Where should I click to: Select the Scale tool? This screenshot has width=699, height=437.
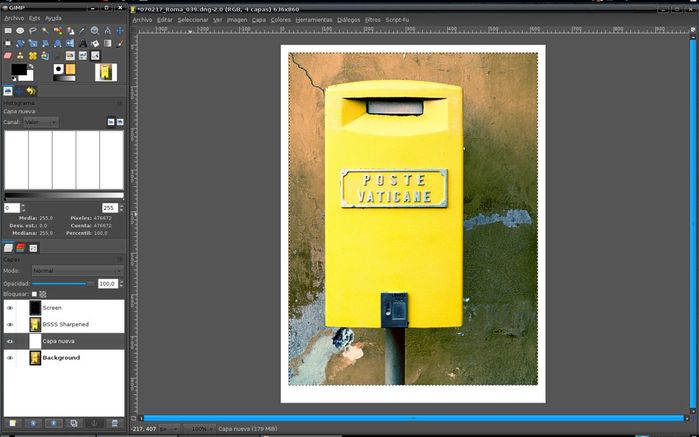tap(33, 43)
